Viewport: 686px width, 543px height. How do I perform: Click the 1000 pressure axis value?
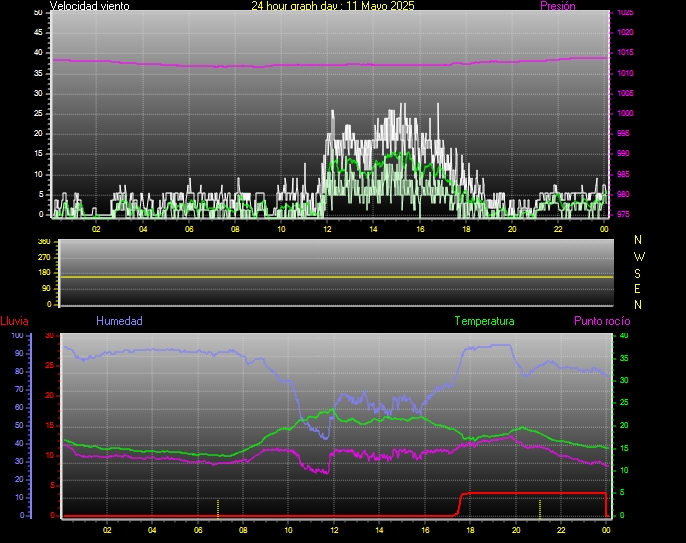coord(625,113)
